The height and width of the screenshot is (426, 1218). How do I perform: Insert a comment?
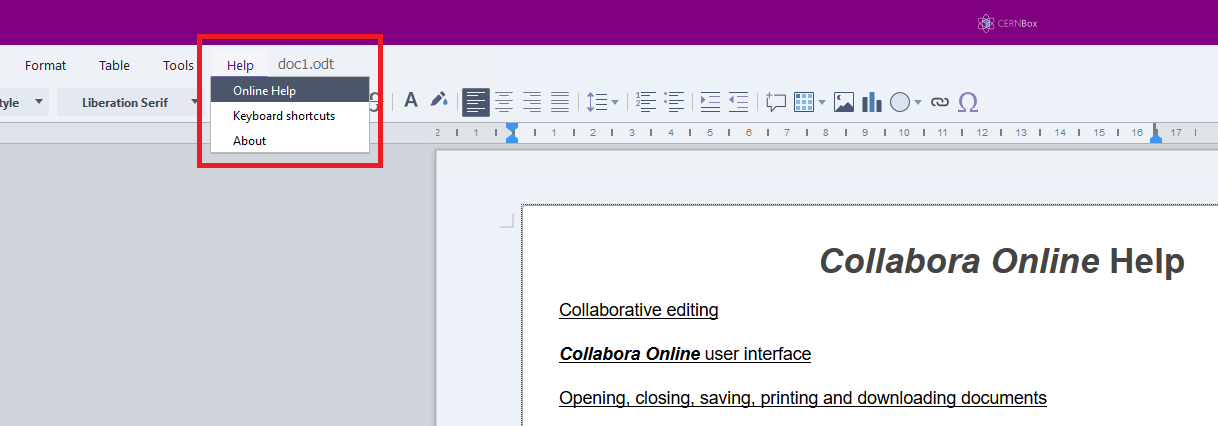[x=775, y=102]
